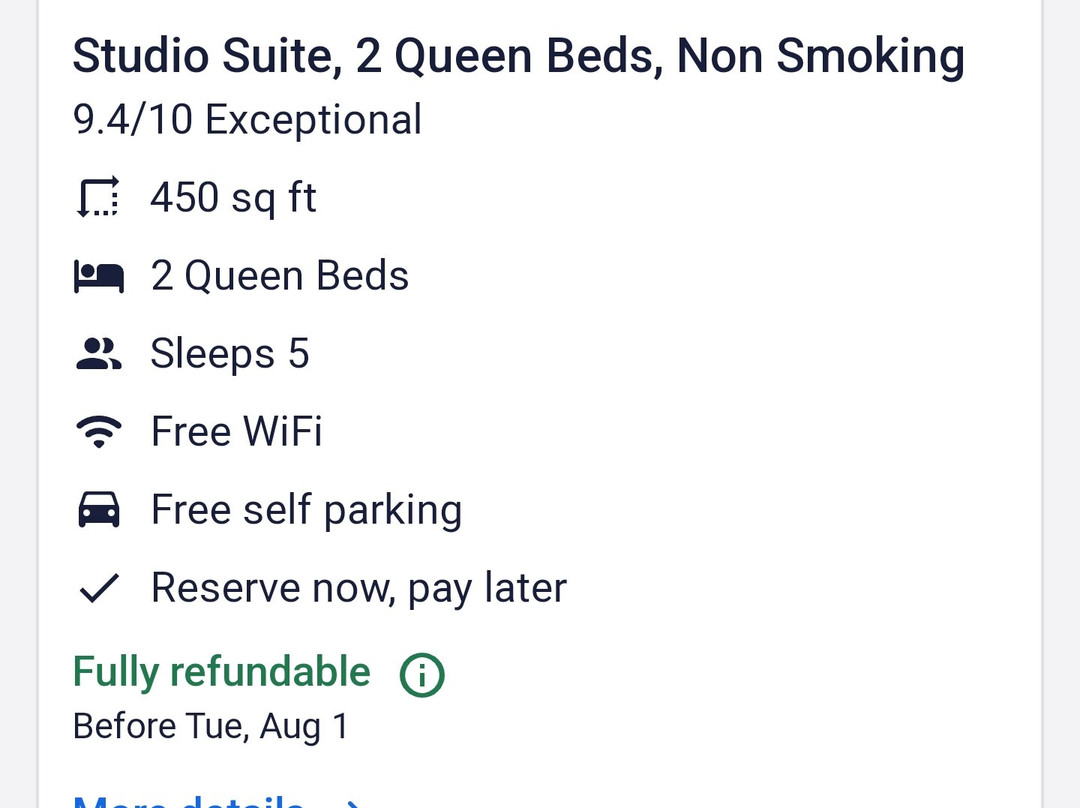Select the Free WiFi amenity row
Image resolution: width=1080 pixels, height=808 pixels.
(236, 430)
